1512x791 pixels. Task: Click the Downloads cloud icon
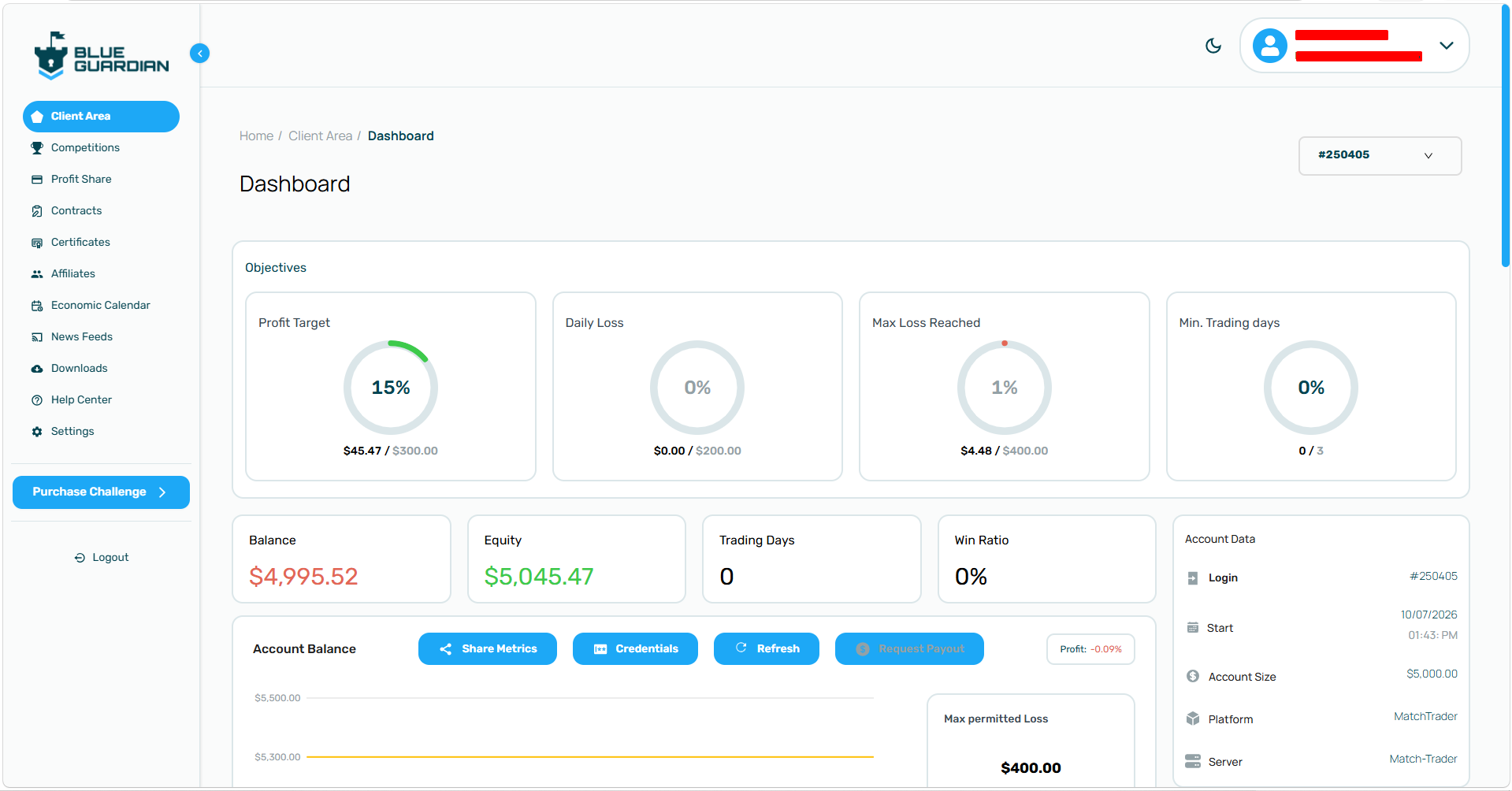pos(37,369)
